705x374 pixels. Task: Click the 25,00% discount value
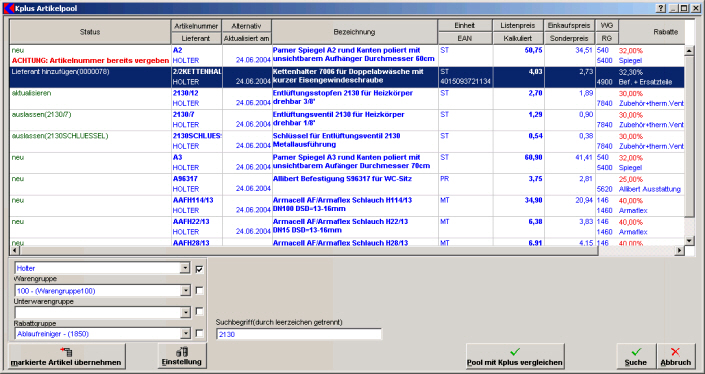click(631, 179)
